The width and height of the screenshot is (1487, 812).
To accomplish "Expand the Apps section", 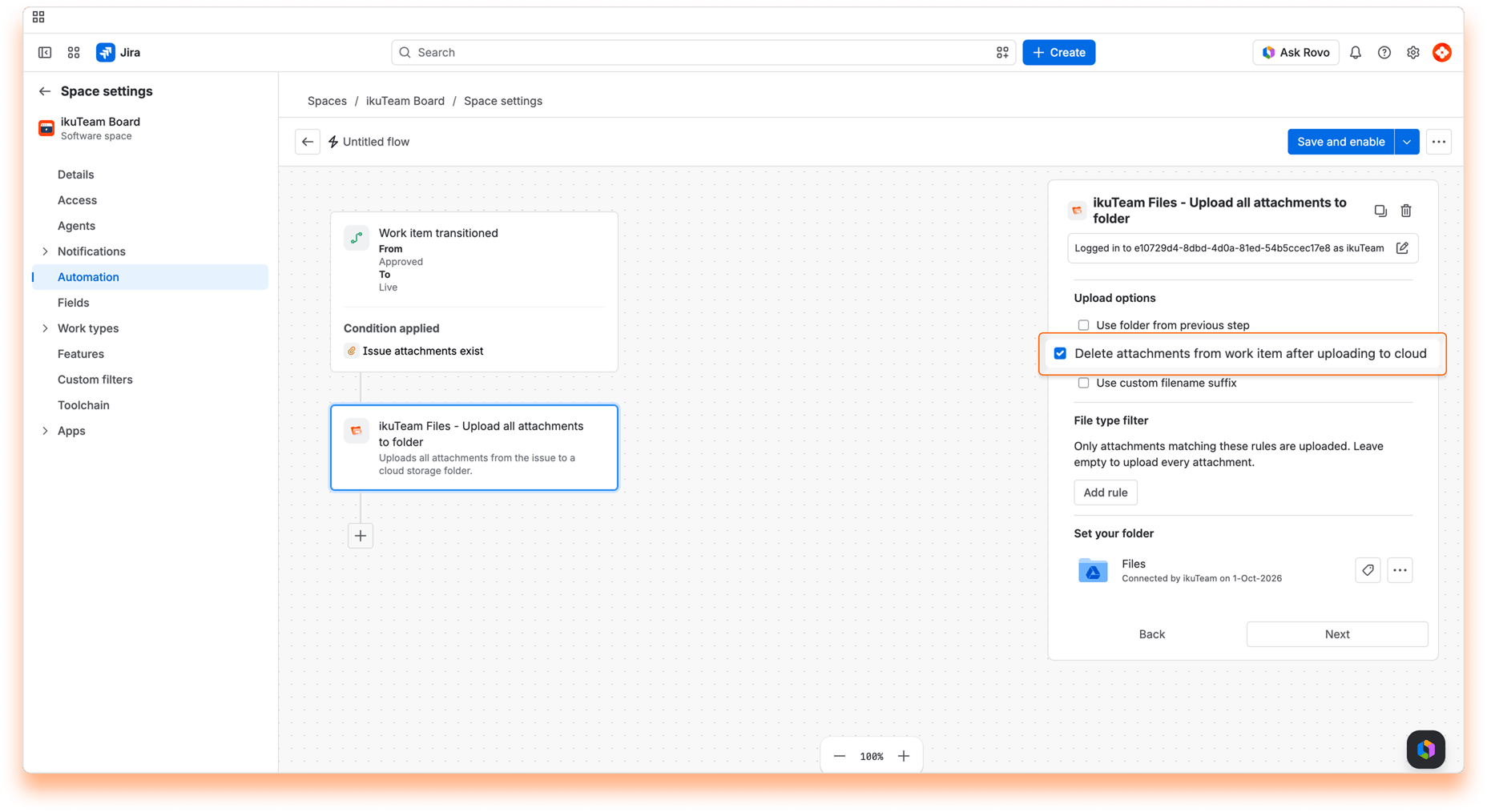I will point(45,431).
